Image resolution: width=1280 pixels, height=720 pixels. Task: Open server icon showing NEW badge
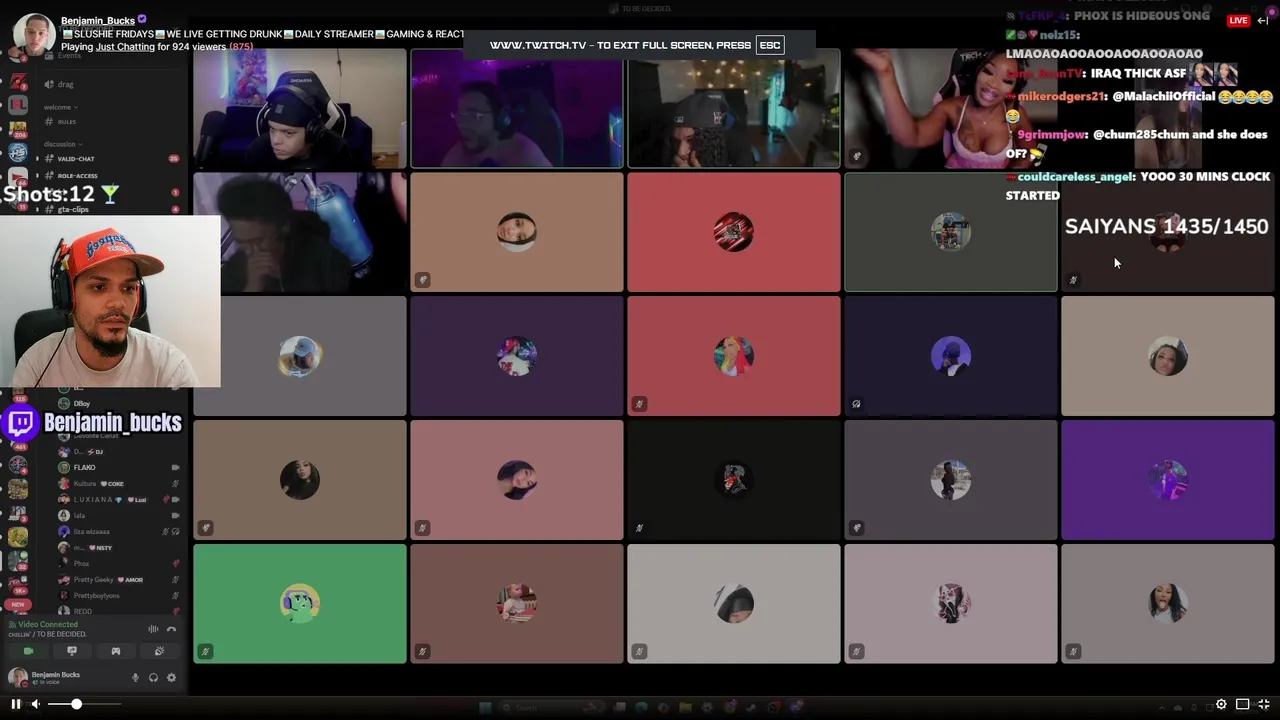coord(18,605)
